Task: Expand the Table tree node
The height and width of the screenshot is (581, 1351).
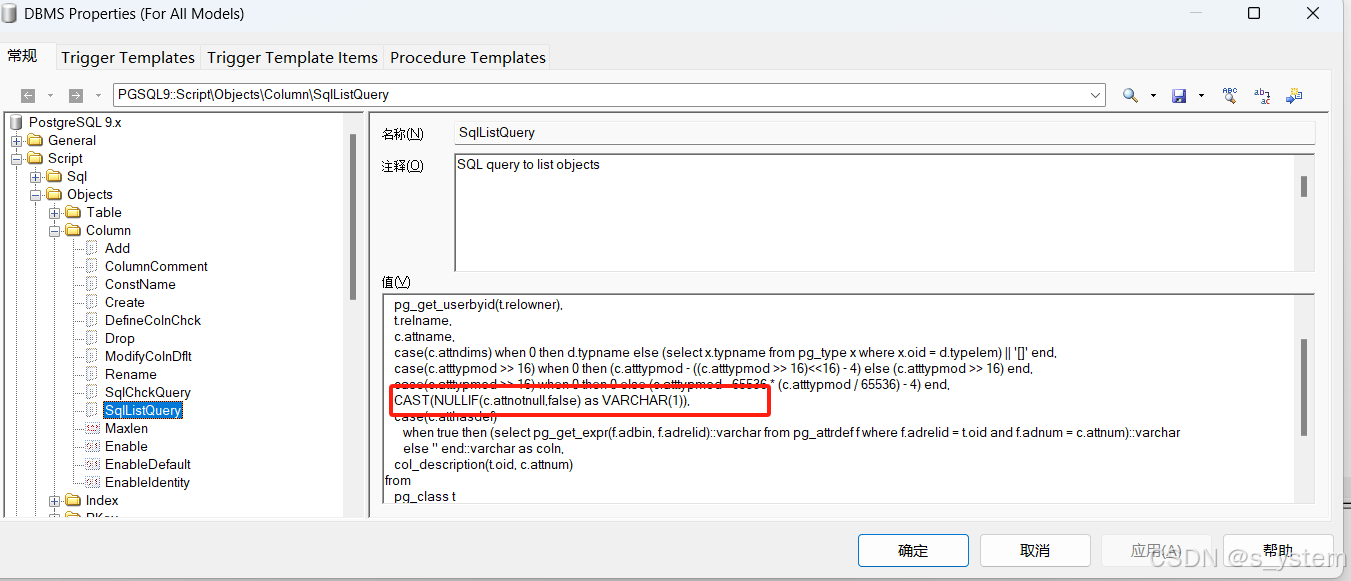Action: [55, 213]
